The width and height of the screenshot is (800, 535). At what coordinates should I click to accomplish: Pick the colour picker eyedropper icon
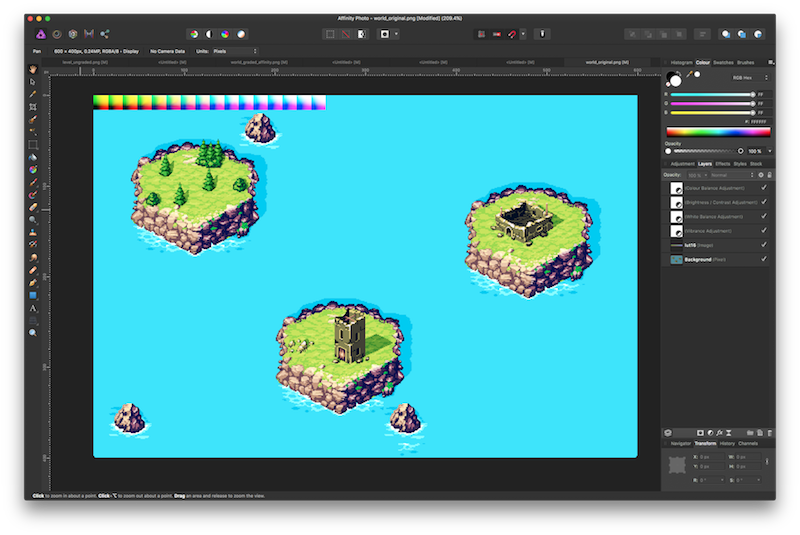(x=687, y=74)
